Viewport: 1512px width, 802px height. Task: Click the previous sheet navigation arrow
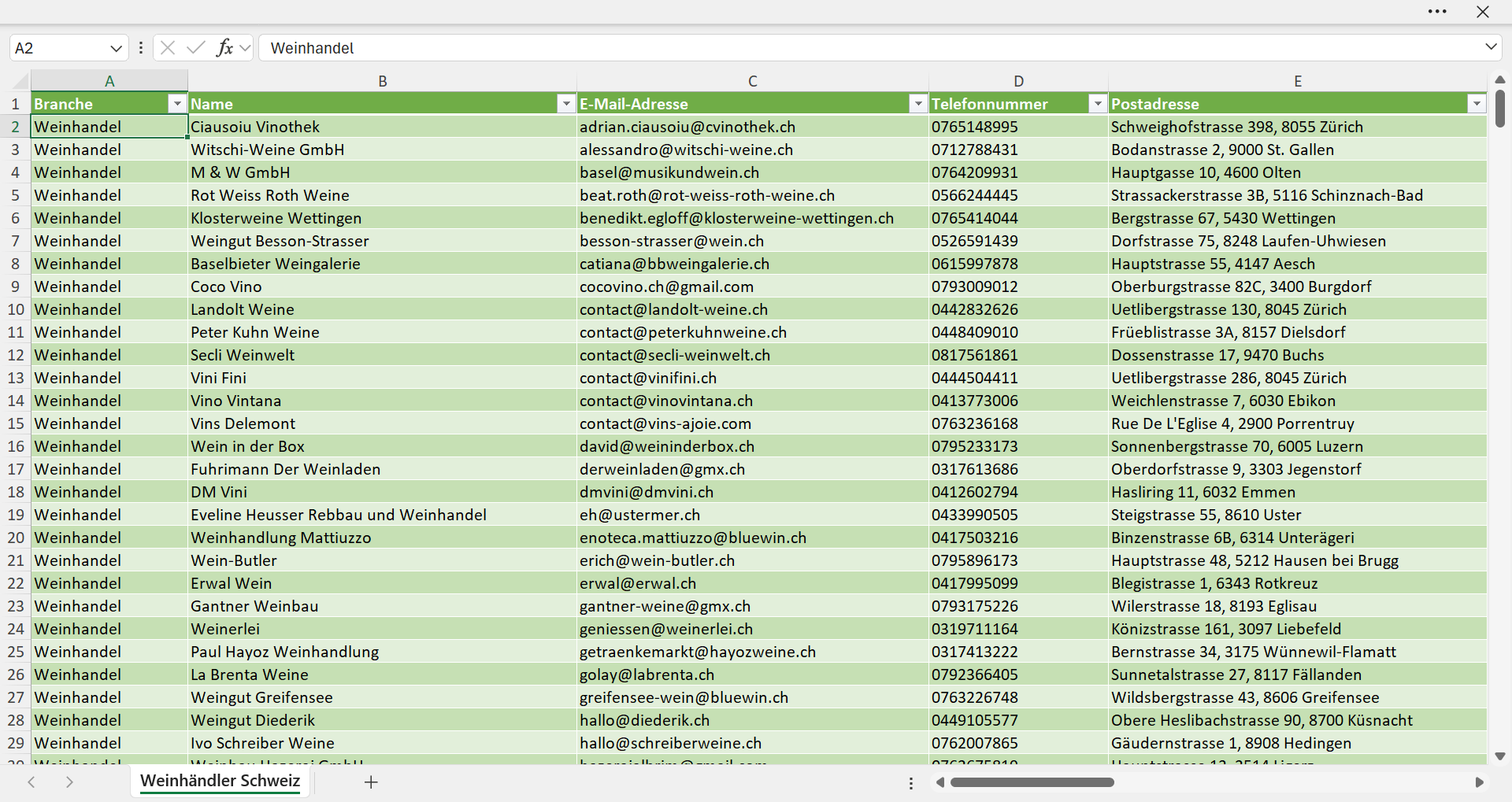click(x=31, y=782)
